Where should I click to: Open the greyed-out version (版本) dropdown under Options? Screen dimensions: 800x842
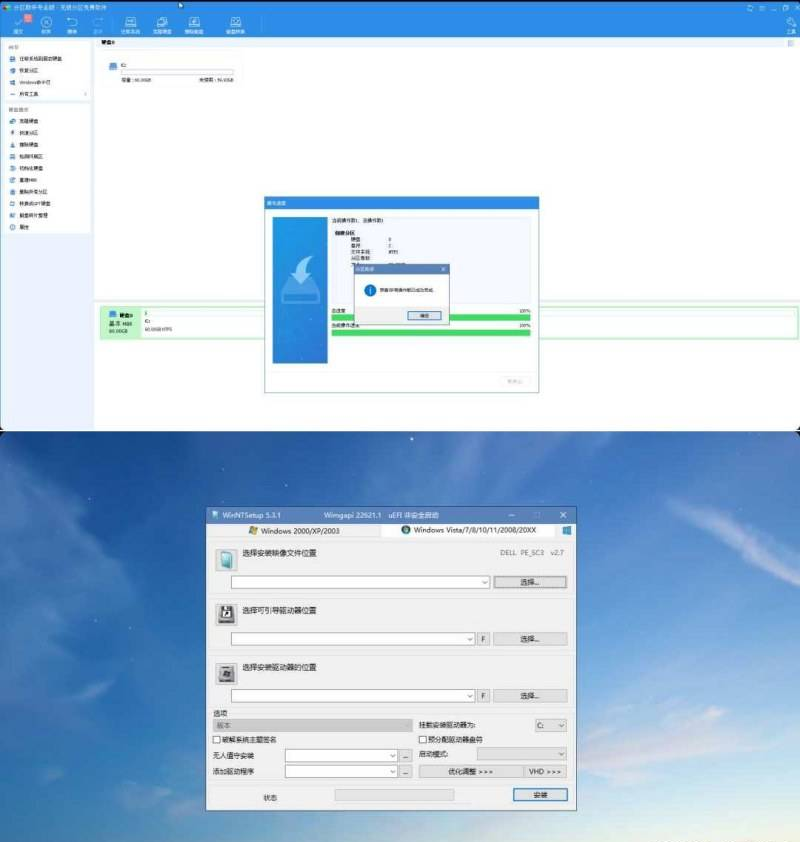(312, 725)
